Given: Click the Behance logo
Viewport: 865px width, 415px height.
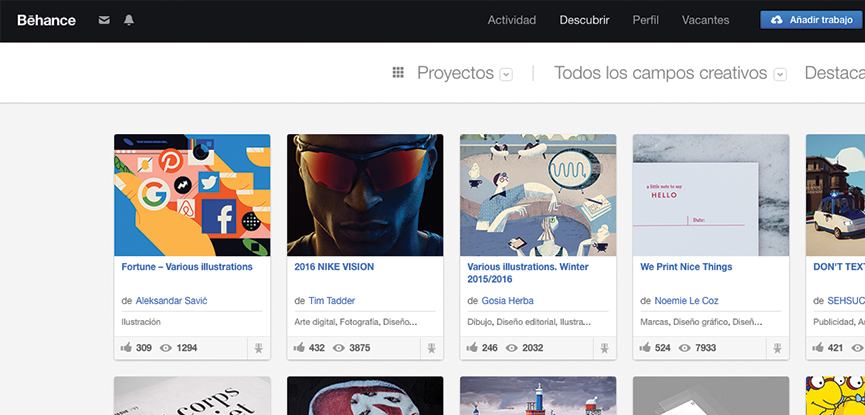Looking at the screenshot, I should 46,20.
